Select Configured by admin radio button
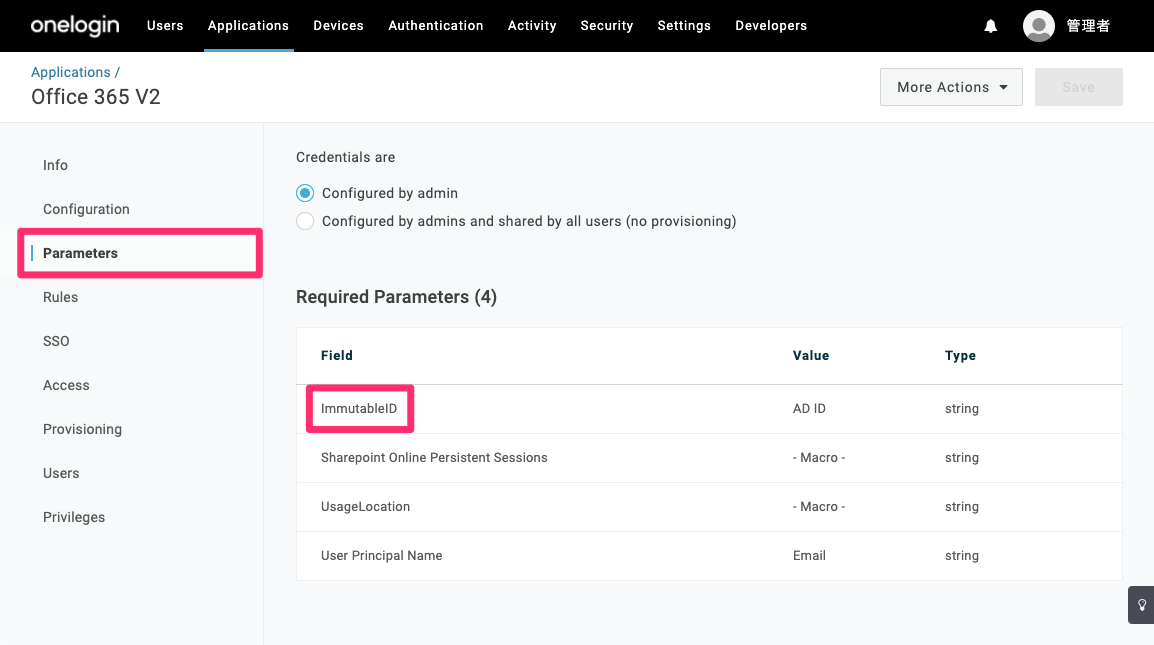 (x=305, y=193)
